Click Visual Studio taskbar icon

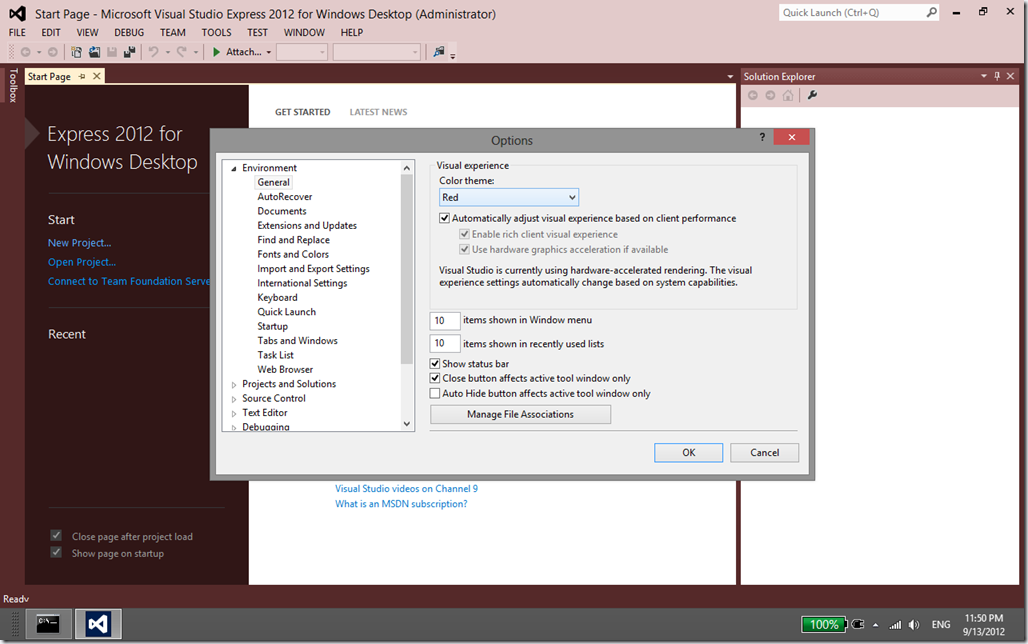pos(98,624)
